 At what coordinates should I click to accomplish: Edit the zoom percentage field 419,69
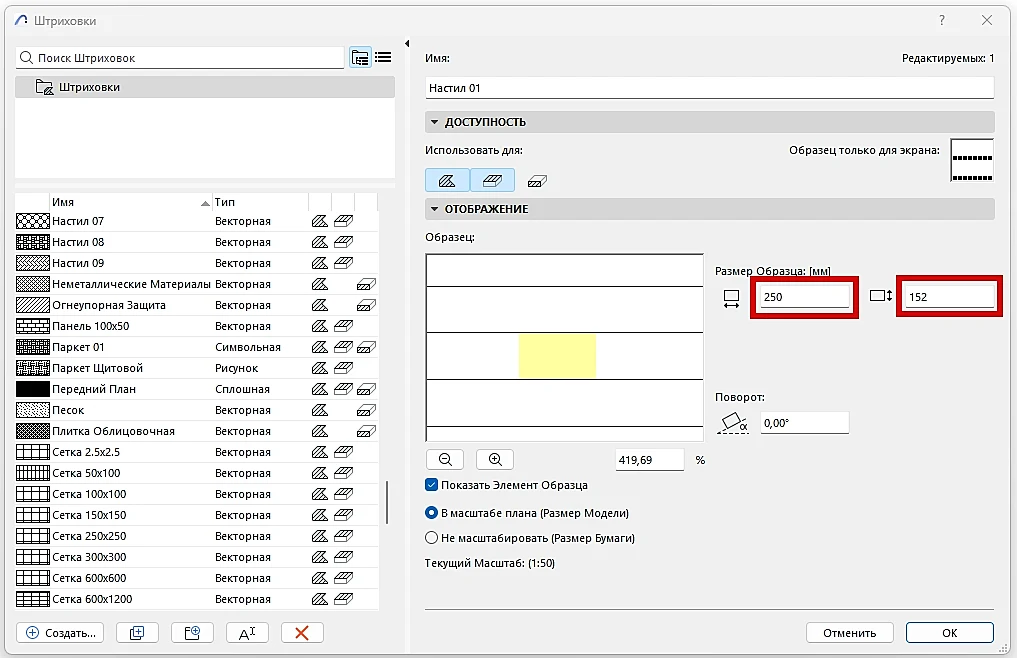tap(649, 459)
